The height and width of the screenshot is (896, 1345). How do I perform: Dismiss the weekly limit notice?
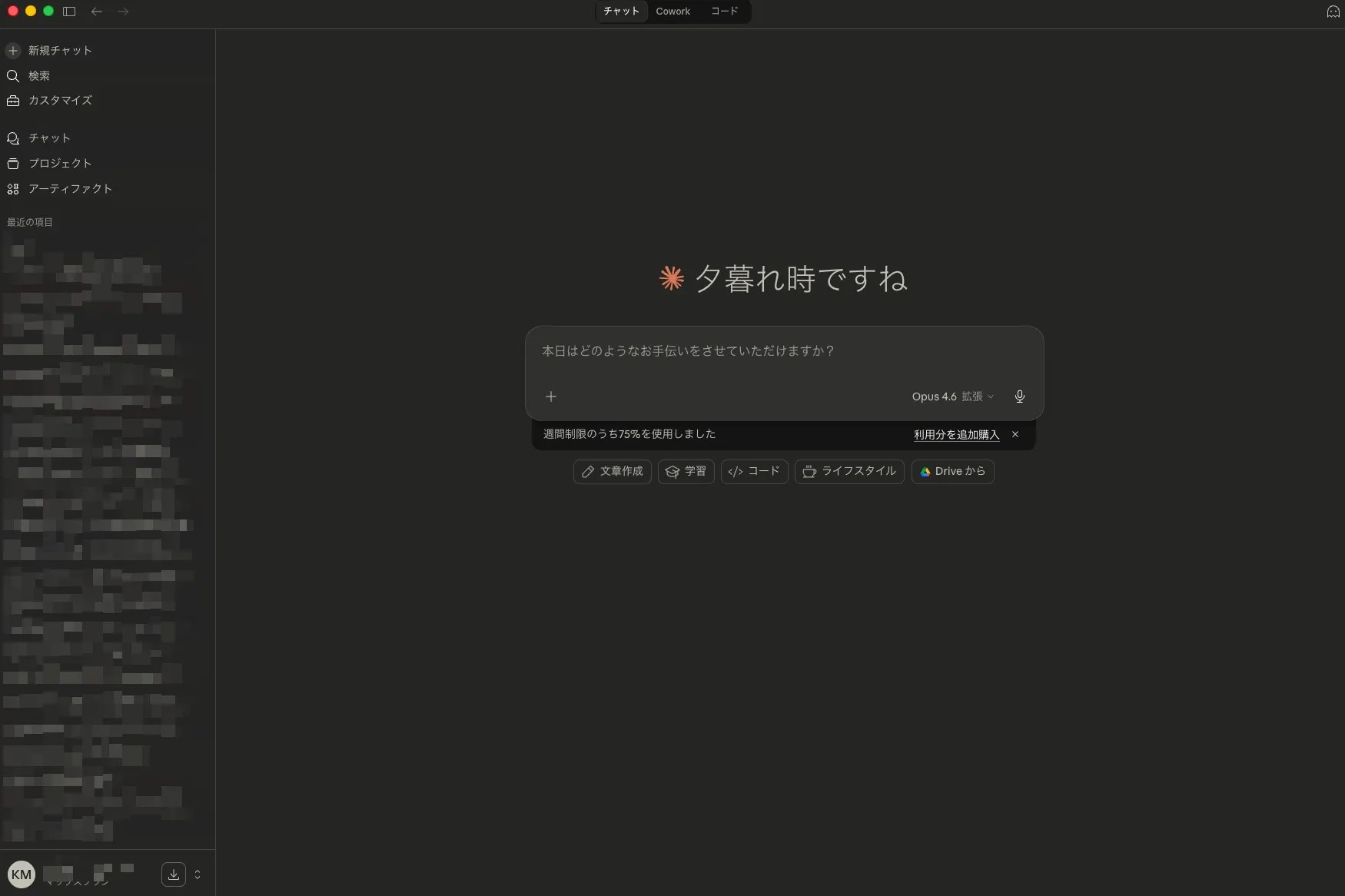[1015, 435]
